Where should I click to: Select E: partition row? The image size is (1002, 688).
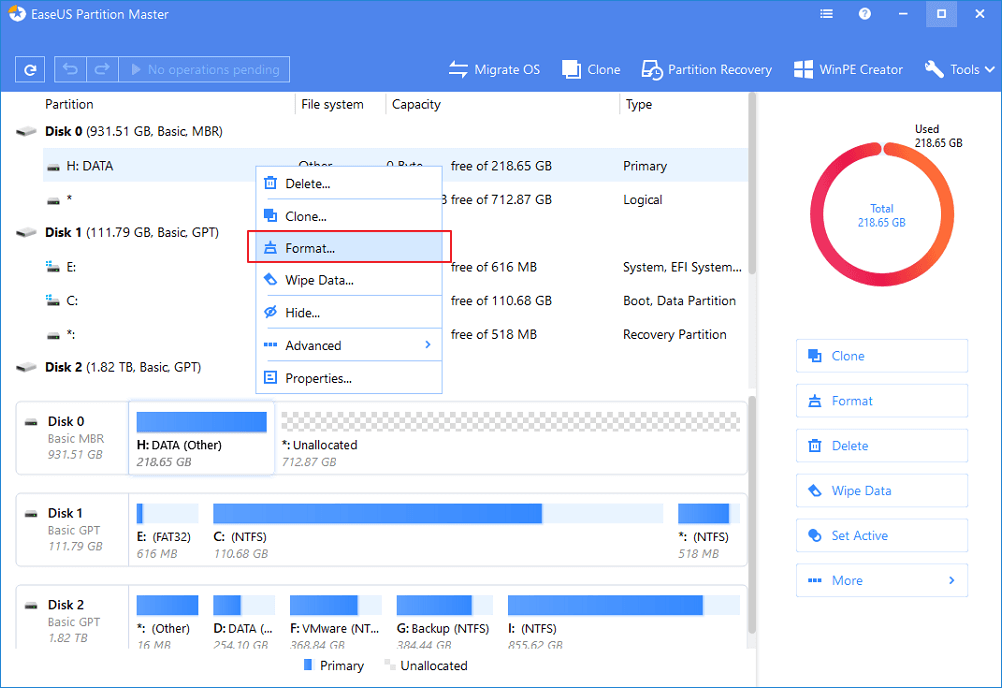click(x=395, y=266)
